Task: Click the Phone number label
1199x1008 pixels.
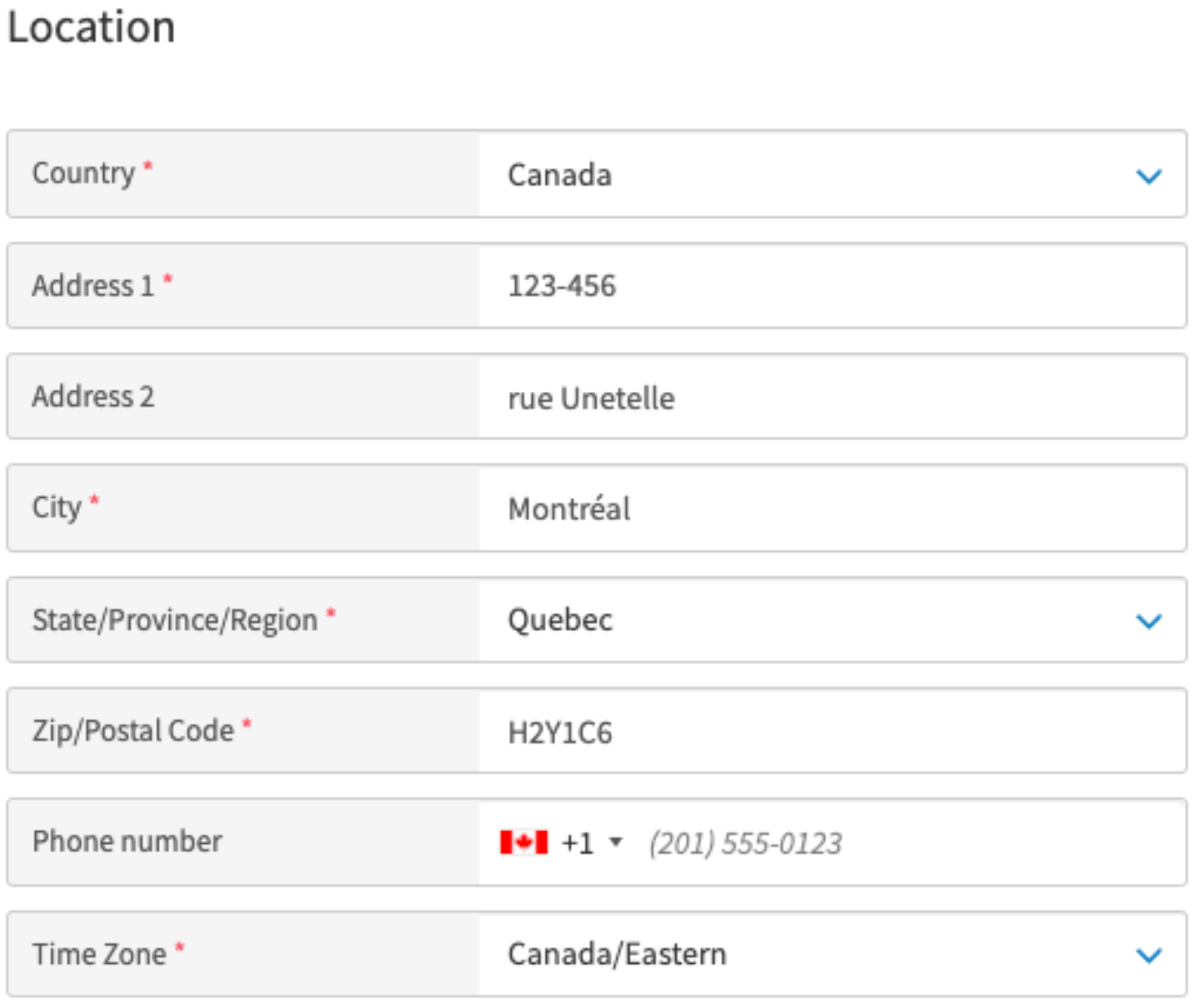Action: point(127,841)
